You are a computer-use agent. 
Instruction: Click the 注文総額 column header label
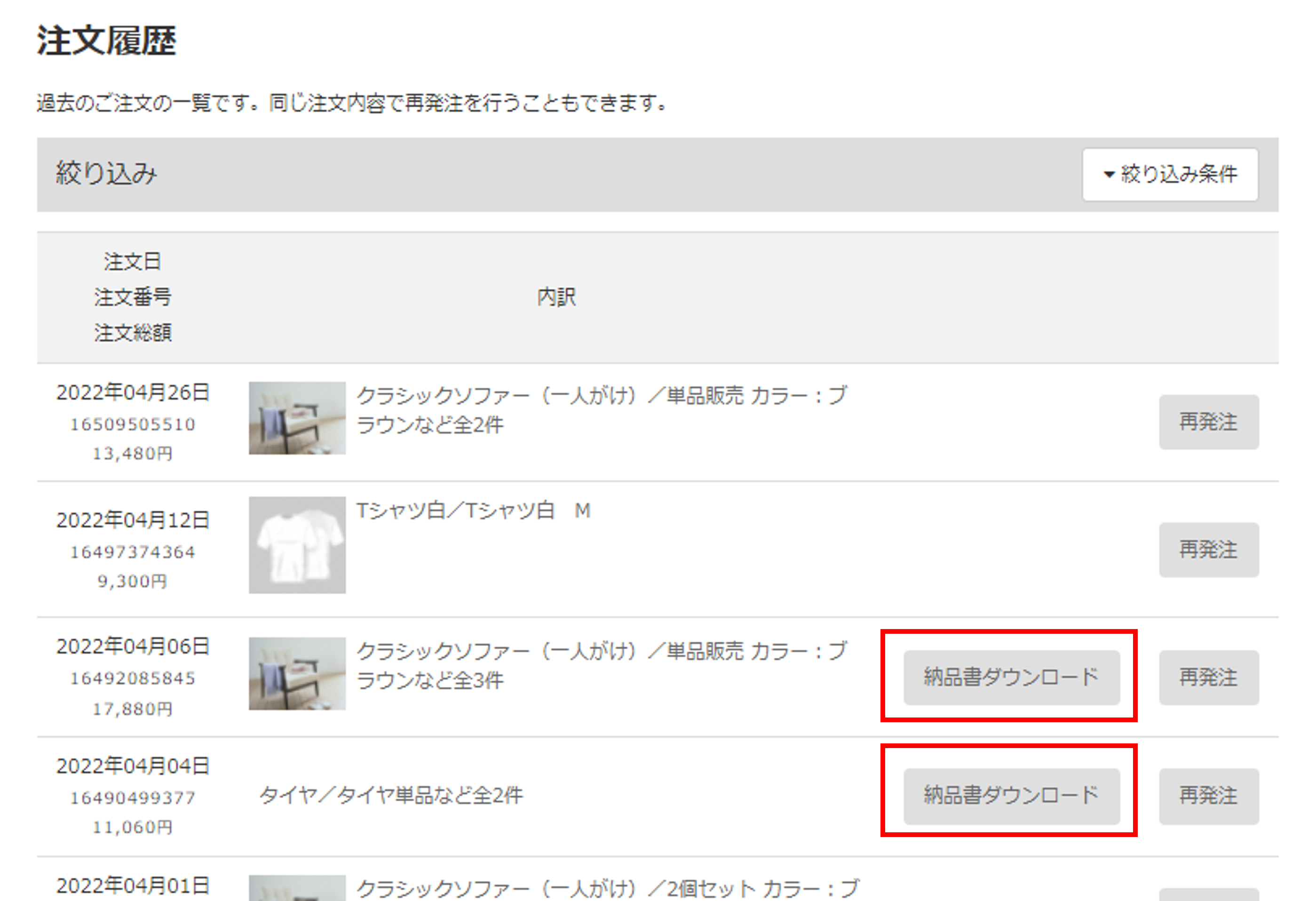pos(133,333)
